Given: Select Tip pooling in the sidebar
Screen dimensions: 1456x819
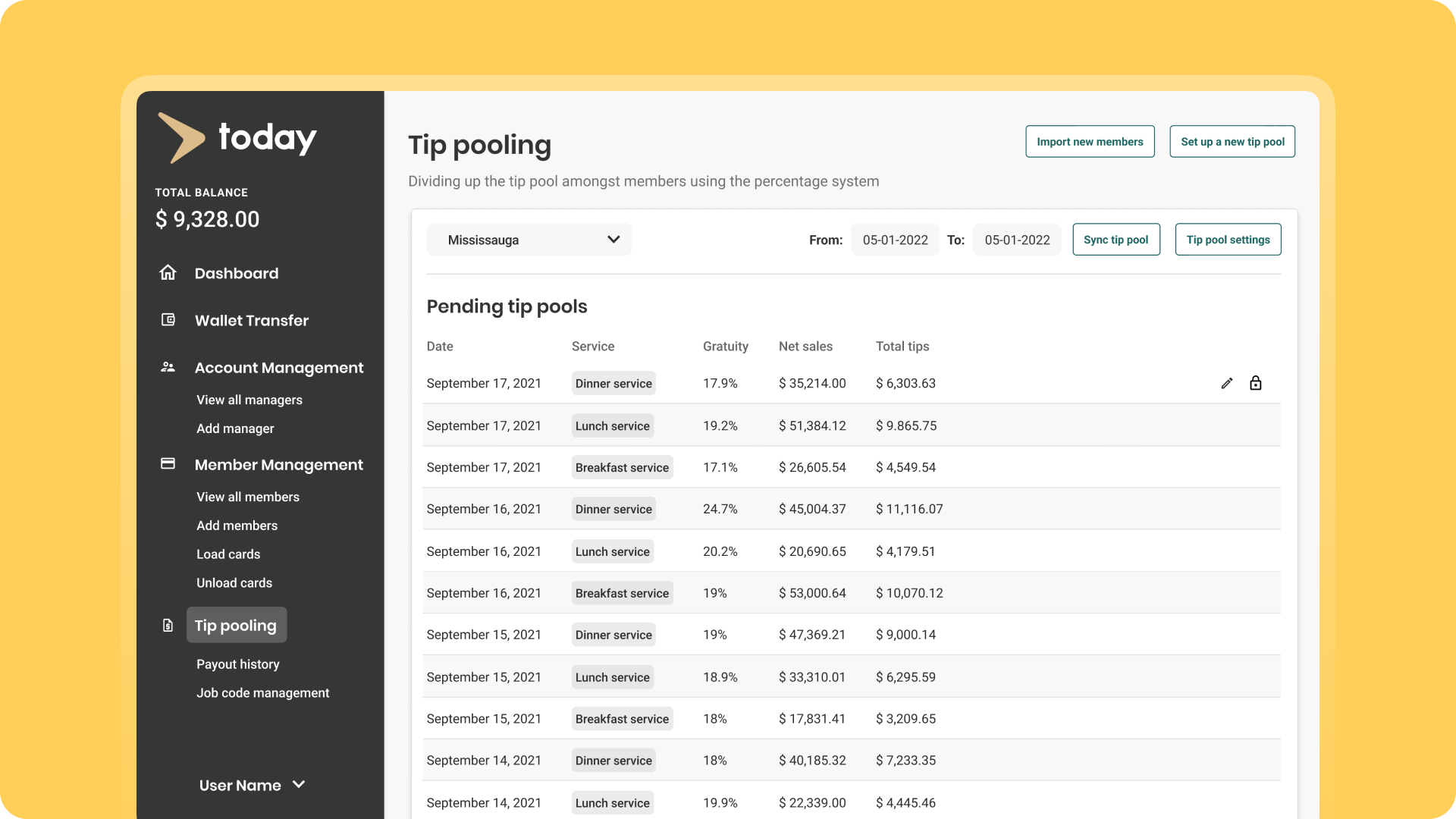Looking at the screenshot, I should pyautogui.click(x=236, y=625).
